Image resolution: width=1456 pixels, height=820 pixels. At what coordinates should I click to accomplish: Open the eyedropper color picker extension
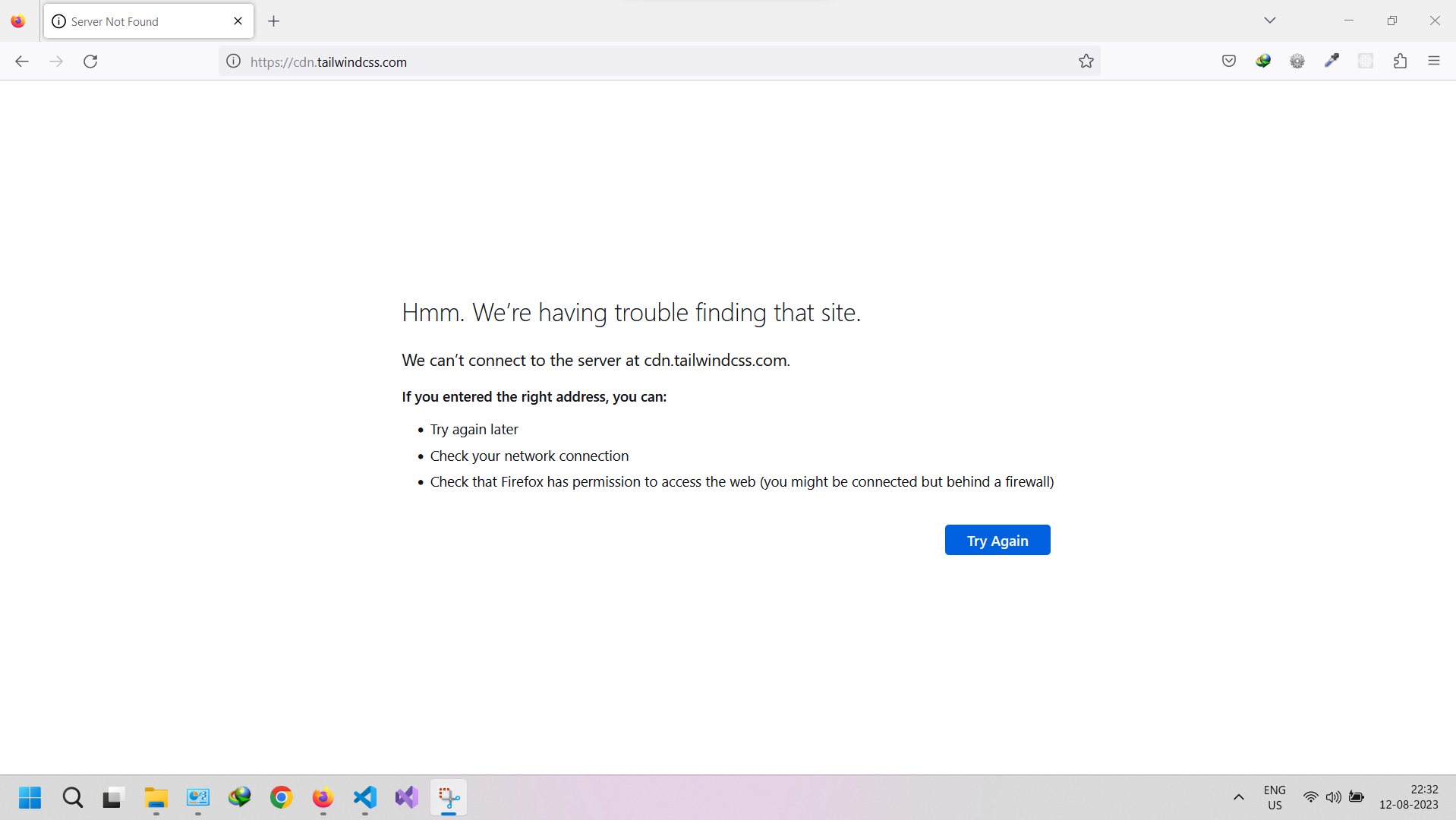(x=1332, y=61)
